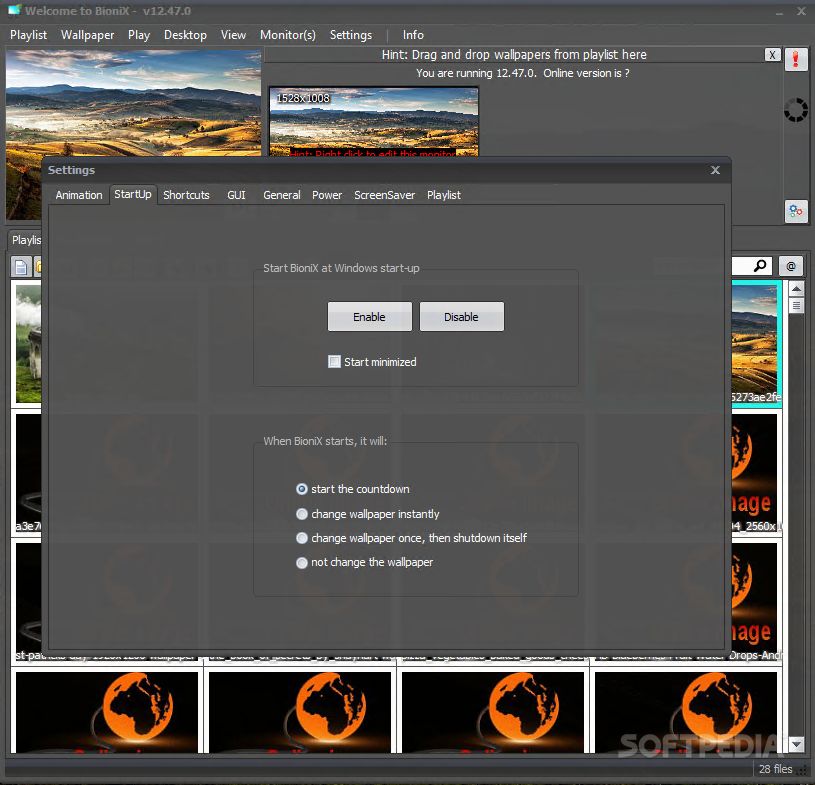The width and height of the screenshot is (815, 785).
Task: Switch to the StartUp tab
Action: click(133, 194)
